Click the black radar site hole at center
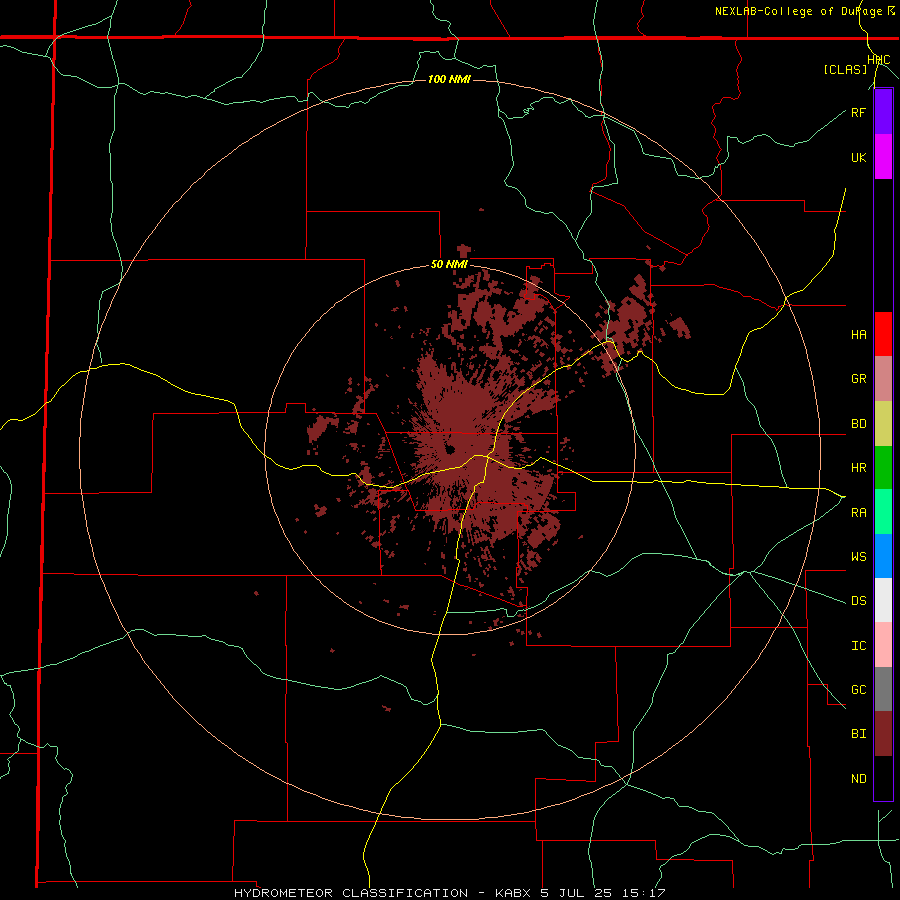This screenshot has height=900, width=900. pos(449,449)
